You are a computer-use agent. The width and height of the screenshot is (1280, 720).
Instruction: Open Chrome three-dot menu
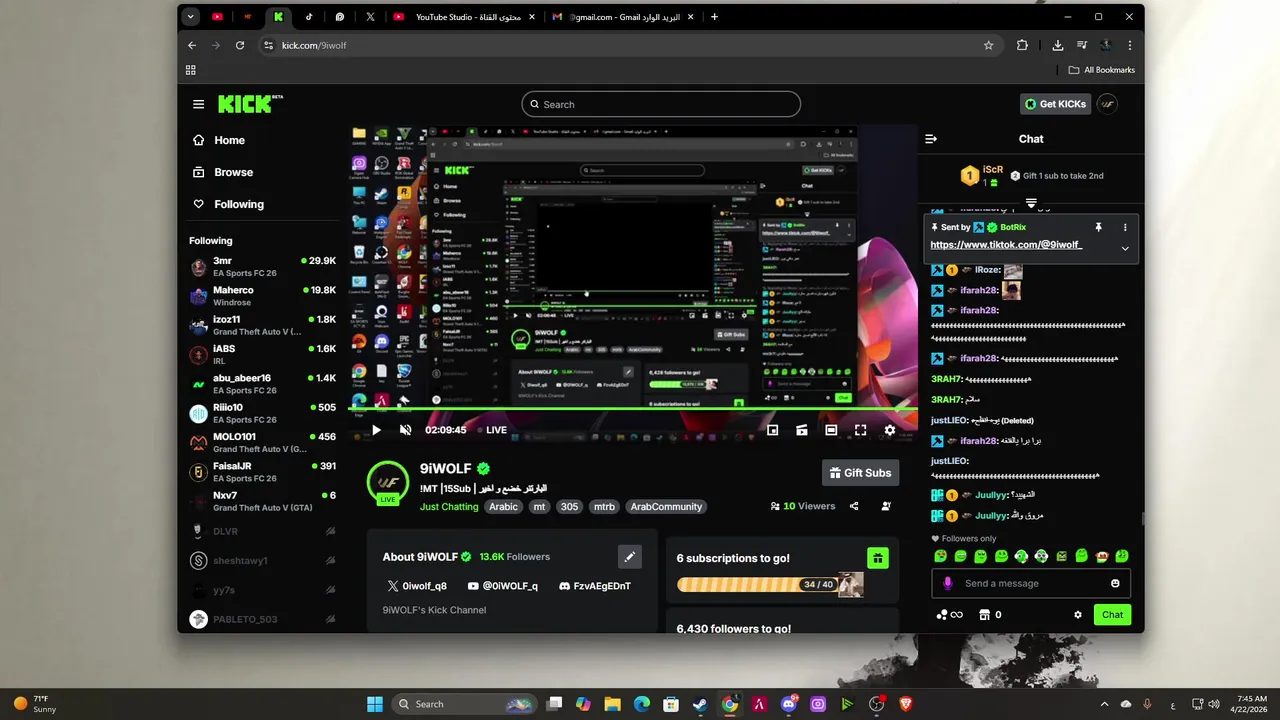tap(1130, 45)
